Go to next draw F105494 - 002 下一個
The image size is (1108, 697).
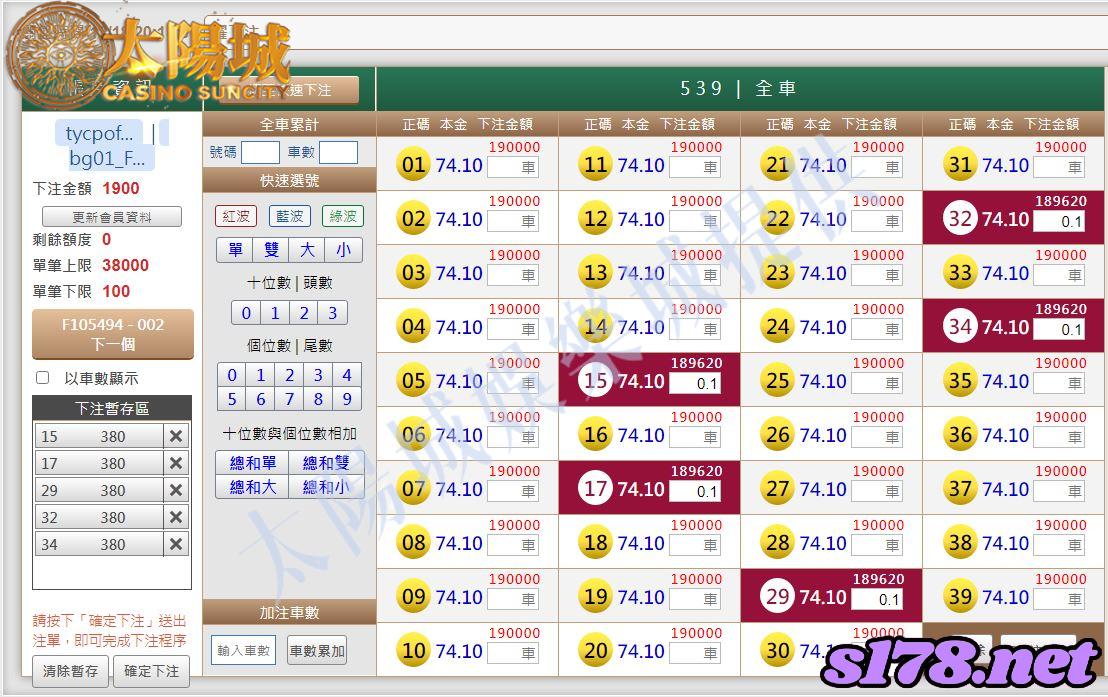[112, 334]
